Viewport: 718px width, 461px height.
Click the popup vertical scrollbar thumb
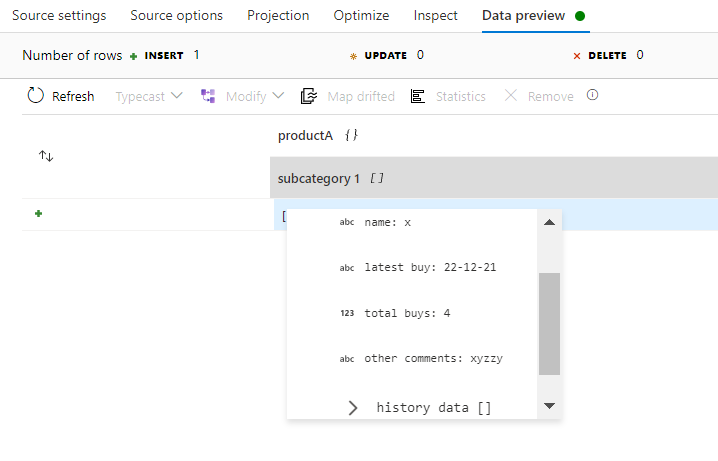click(x=549, y=324)
